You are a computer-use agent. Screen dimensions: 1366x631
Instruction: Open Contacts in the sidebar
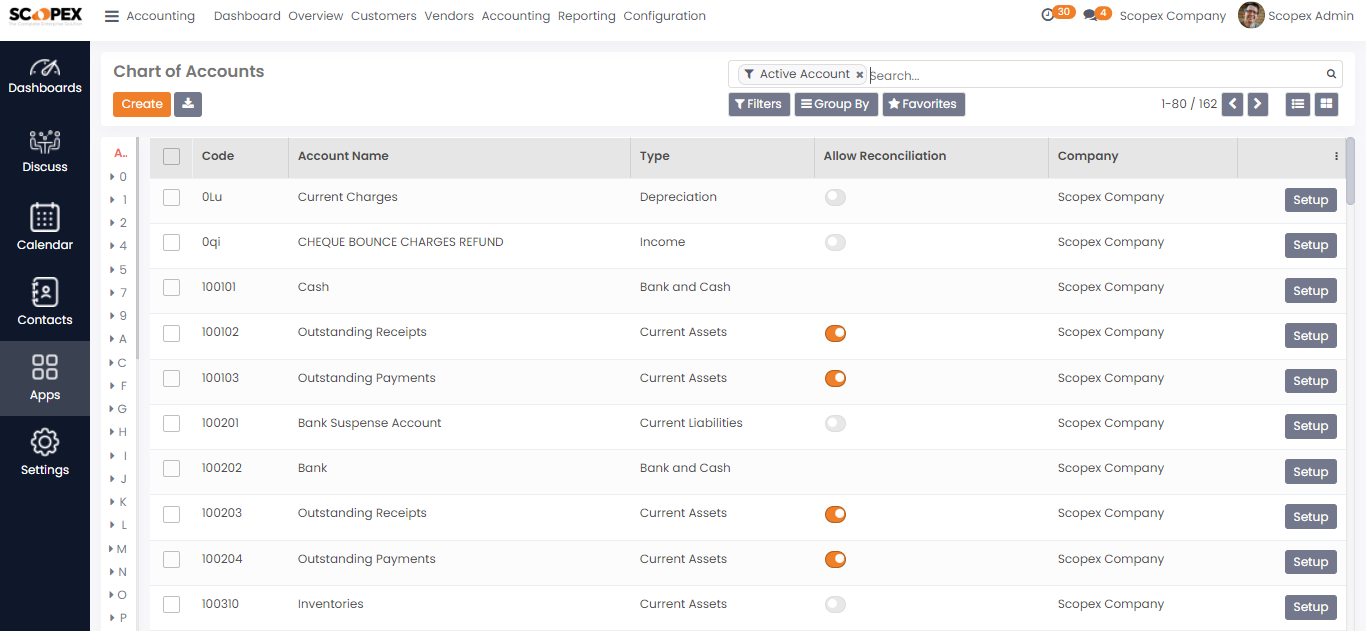45,301
